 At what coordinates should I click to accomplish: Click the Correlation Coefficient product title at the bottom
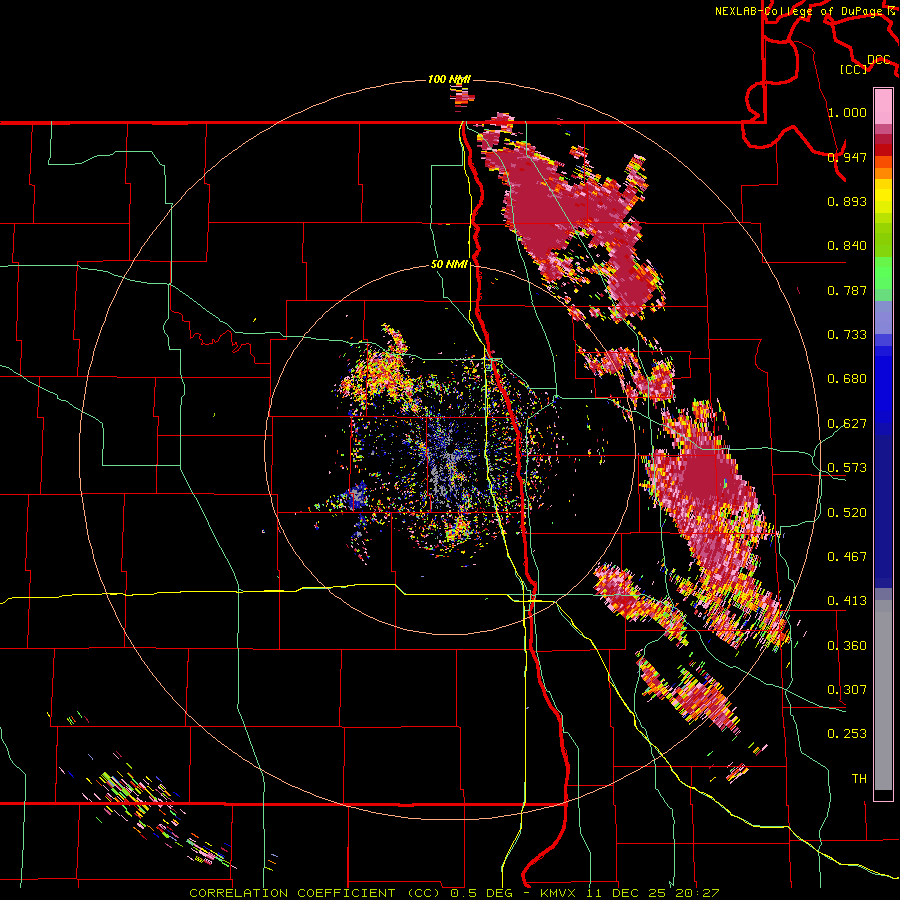click(x=453, y=893)
